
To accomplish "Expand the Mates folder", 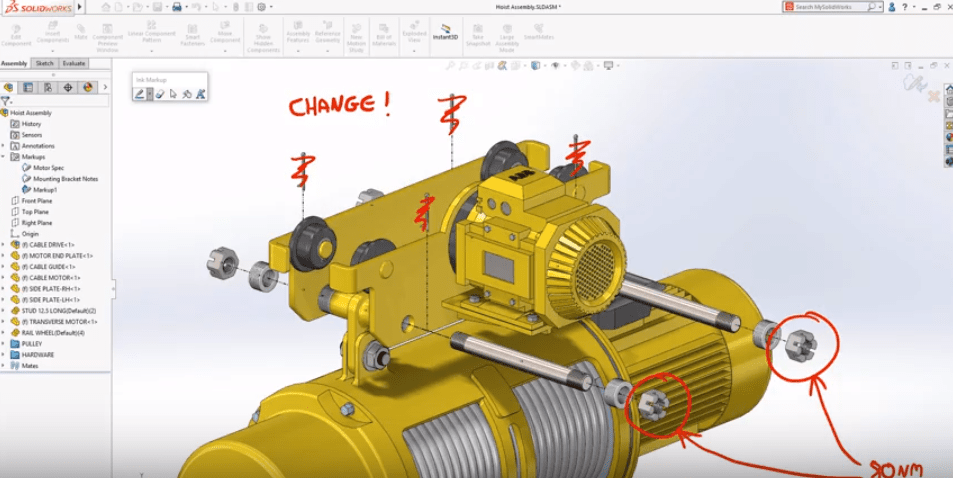I will pos(4,365).
